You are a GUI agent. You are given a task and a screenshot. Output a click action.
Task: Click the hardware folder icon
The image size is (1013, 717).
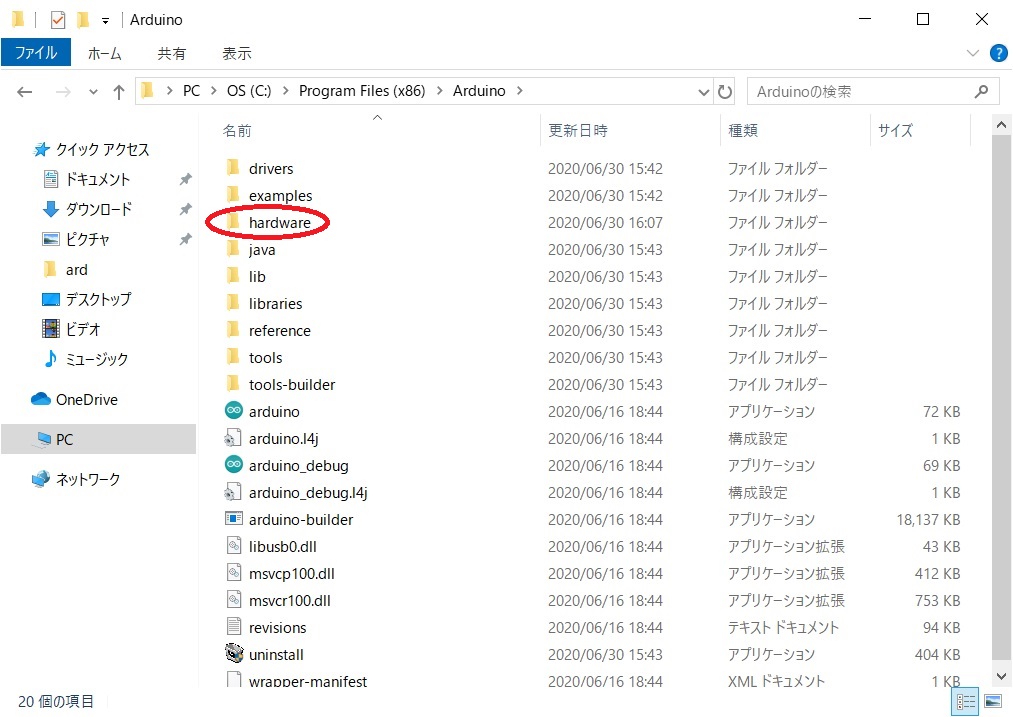(x=234, y=222)
